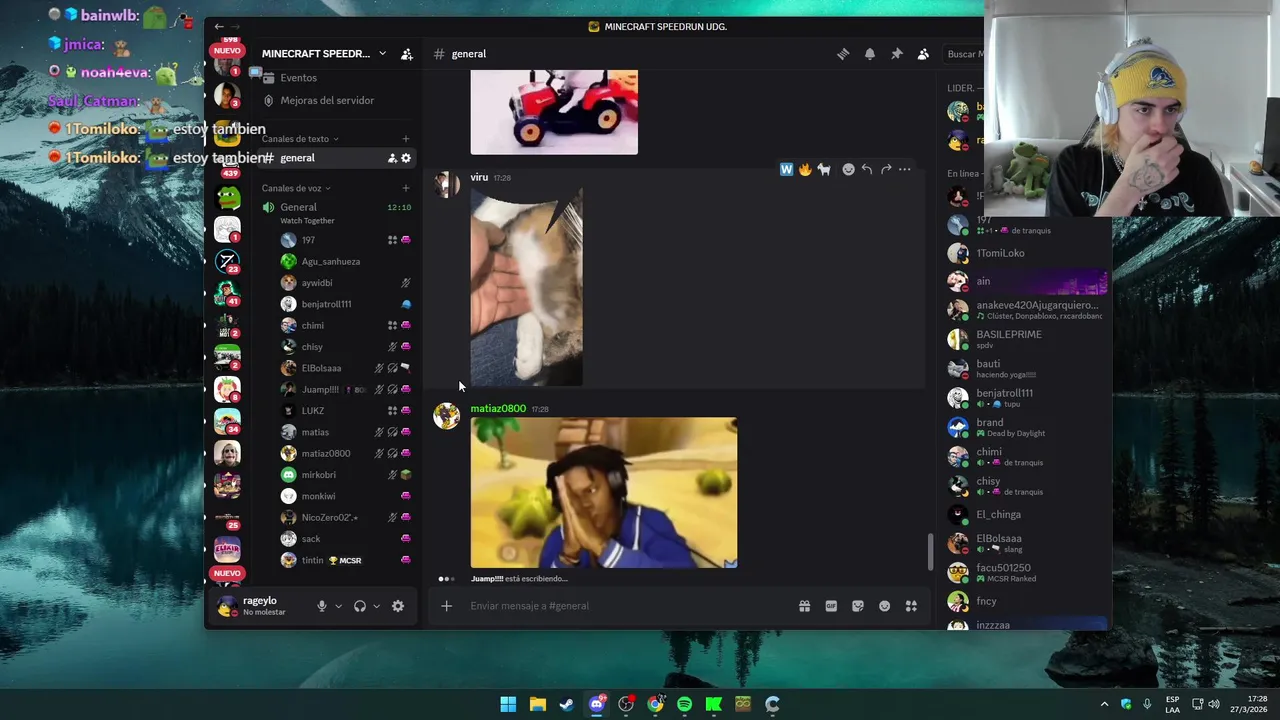Open the Pepe frog server icon
Image resolution: width=1280 pixels, height=720 pixels.
click(x=227, y=197)
